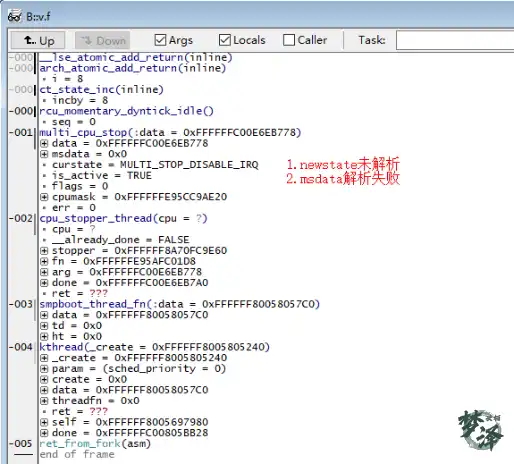Click the grayed Down frame button
514x464 pixels.
point(102,40)
